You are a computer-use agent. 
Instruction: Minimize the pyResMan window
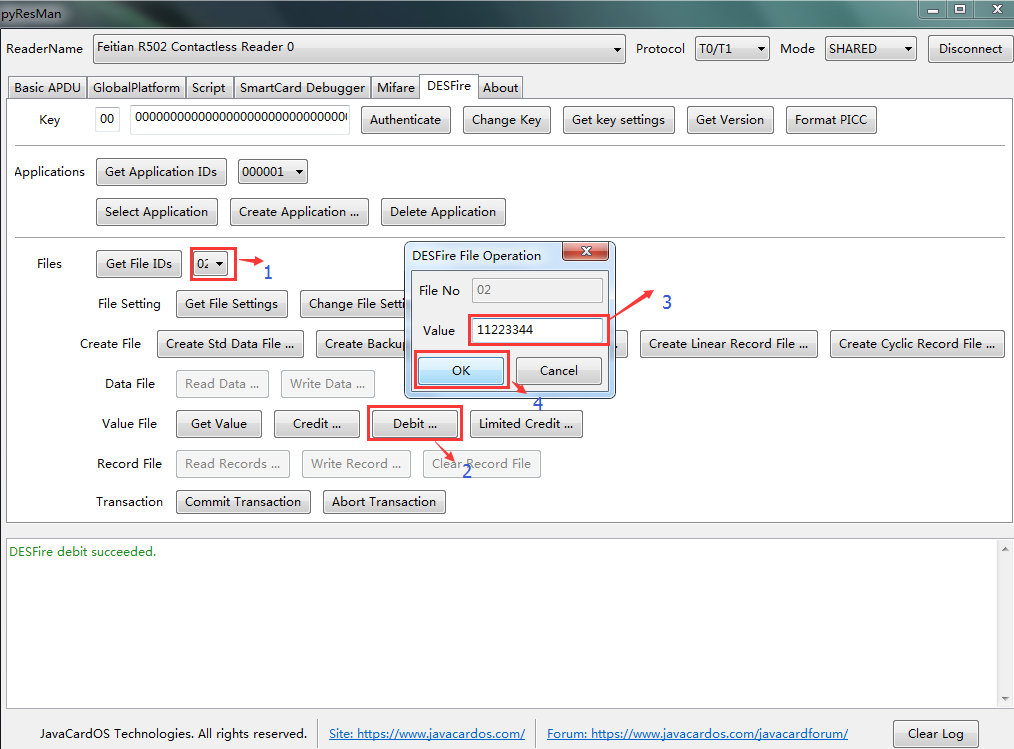[x=933, y=9]
